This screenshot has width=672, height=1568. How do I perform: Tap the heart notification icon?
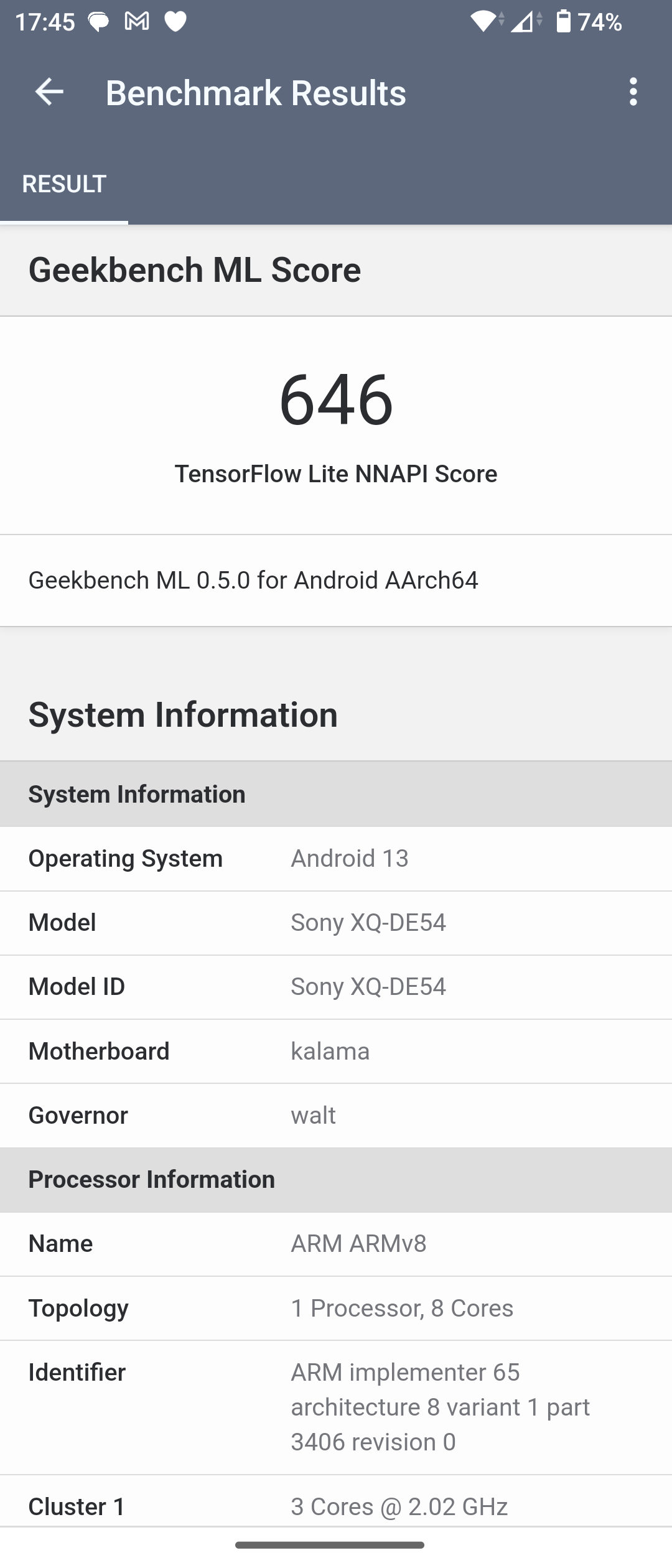click(x=175, y=23)
